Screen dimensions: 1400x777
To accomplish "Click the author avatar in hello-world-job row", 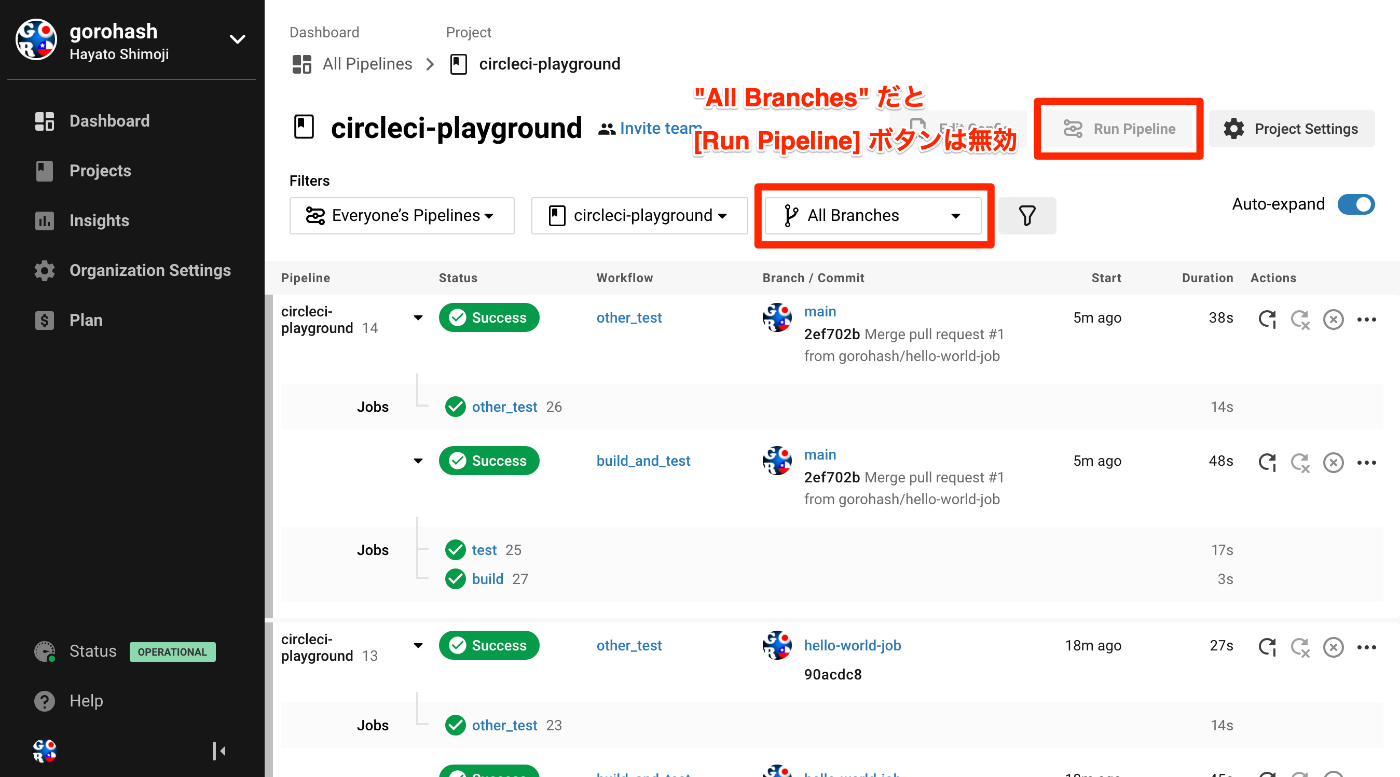I will coord(777,646).
